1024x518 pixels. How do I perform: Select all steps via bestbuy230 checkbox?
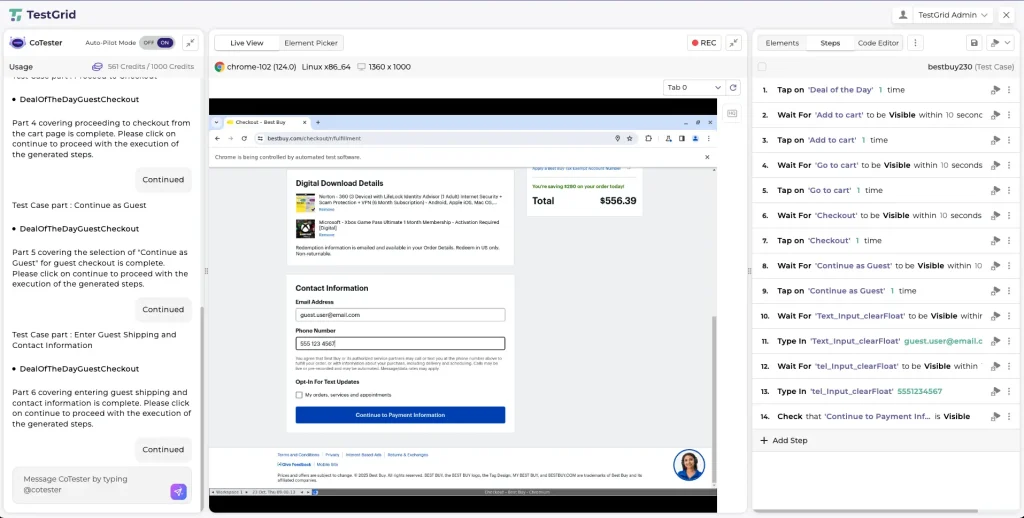761,67
